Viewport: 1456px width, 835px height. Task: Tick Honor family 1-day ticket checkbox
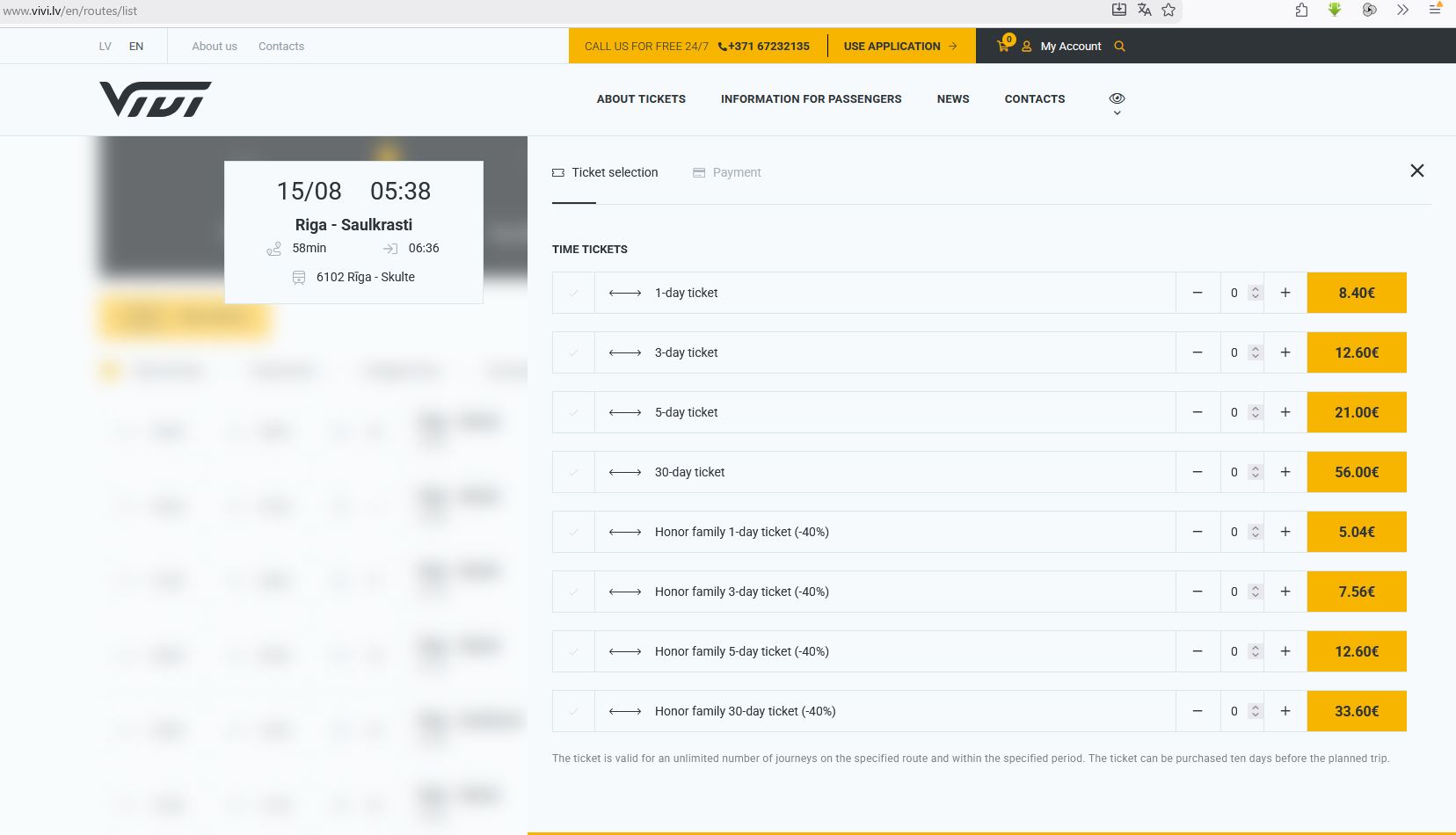click(573, 532)
